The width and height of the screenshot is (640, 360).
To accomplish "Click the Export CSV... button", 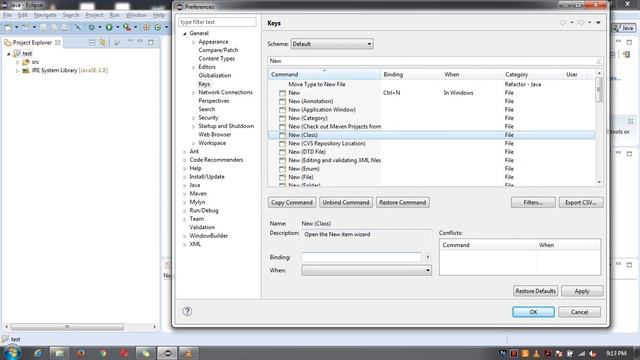I will click(581, 202).
